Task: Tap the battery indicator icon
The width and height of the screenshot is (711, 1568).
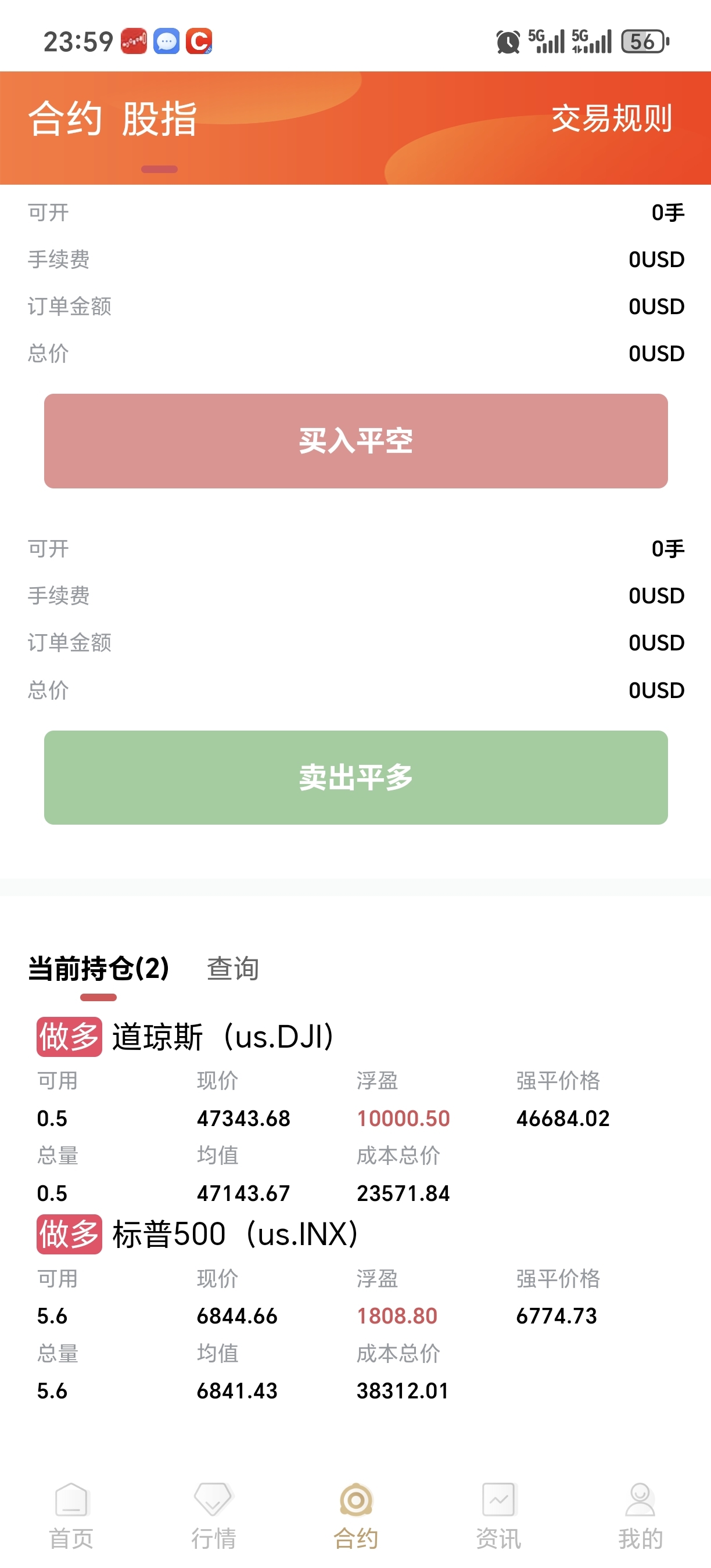Action: (x=645, y=41)
